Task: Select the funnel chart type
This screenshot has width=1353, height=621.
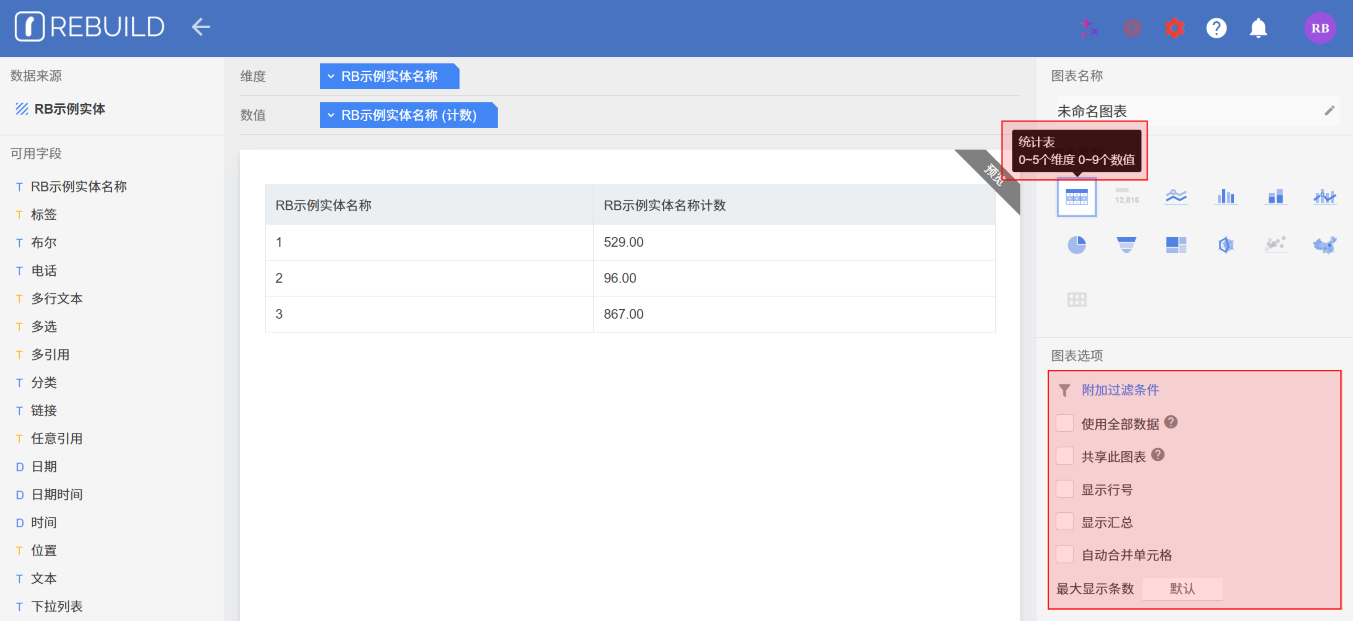Action: [1126, 245]
